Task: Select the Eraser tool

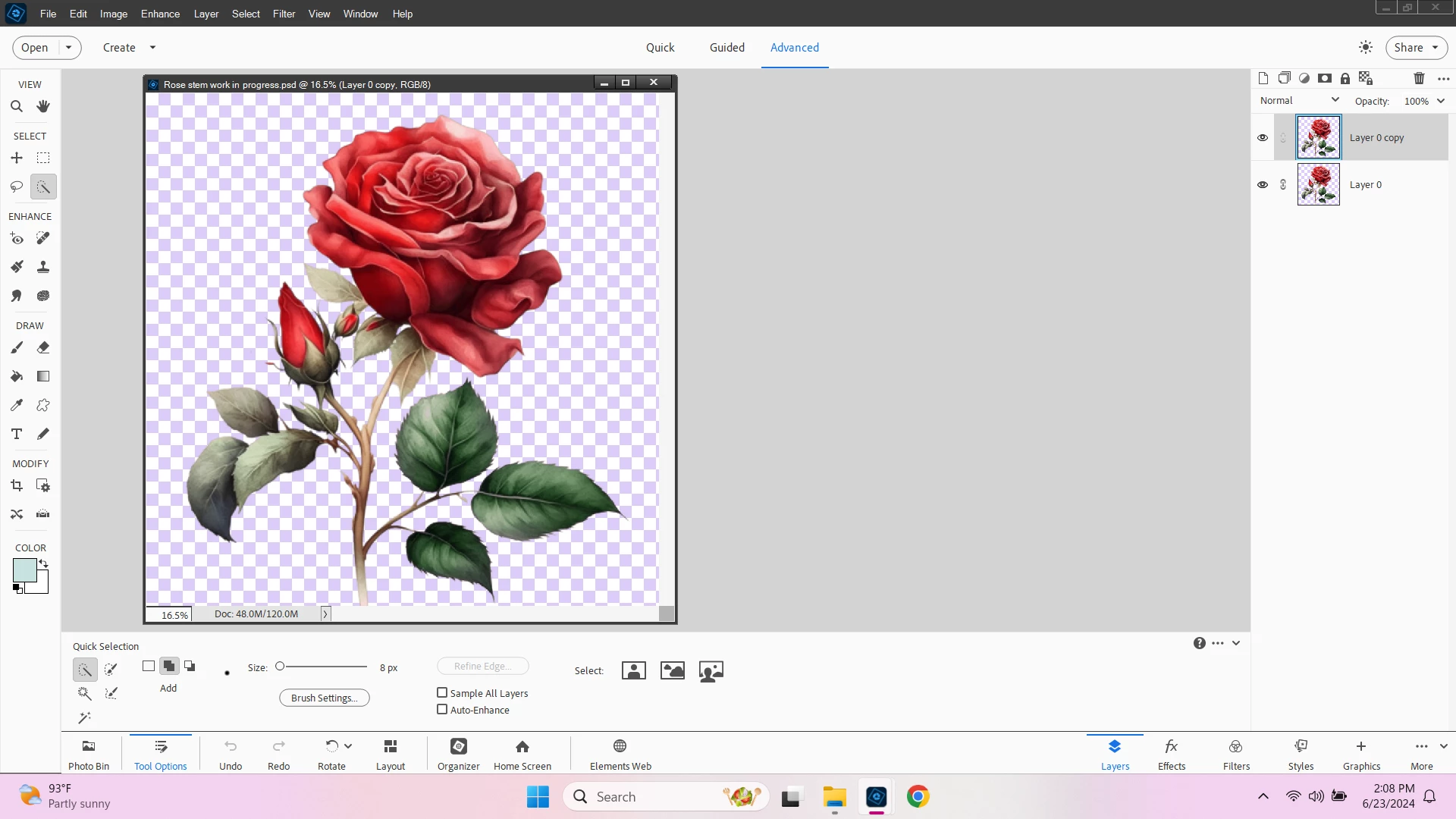Action: (43, 347)
